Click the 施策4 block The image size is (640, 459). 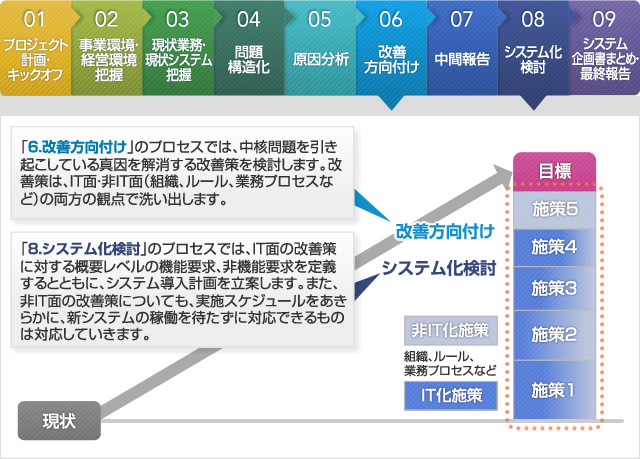pyautogui.click(x=554, y=248)
